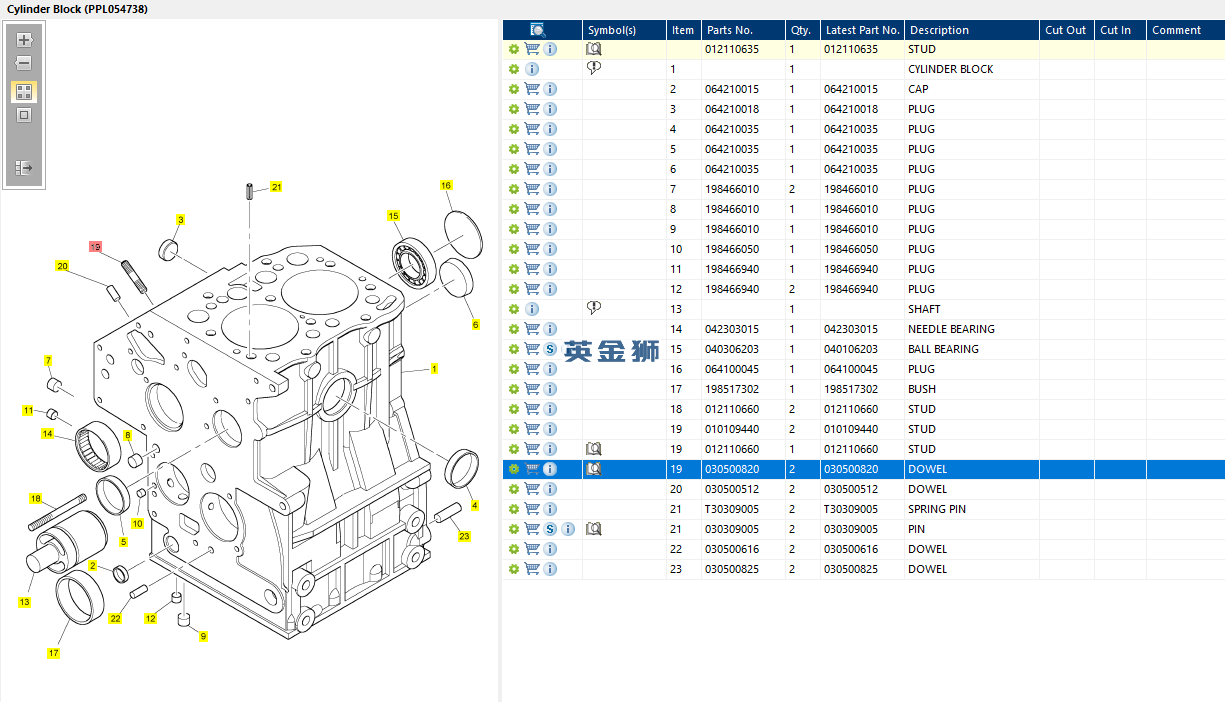Sort by the Description column header
Viewport: 1225px width, 702px height.
click(938, 30)
